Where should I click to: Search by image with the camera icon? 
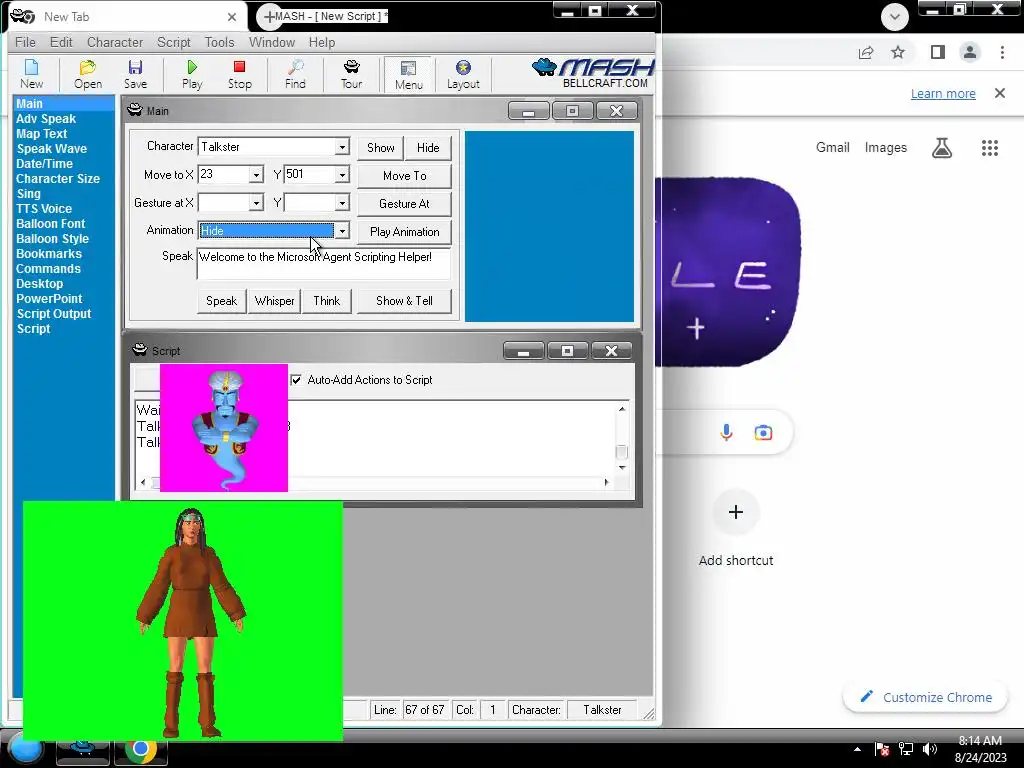763,432
